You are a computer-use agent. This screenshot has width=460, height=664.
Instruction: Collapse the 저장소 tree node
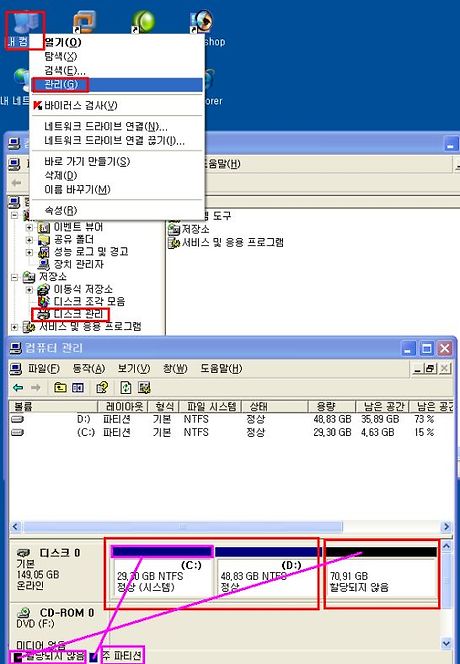pos(14,277)
